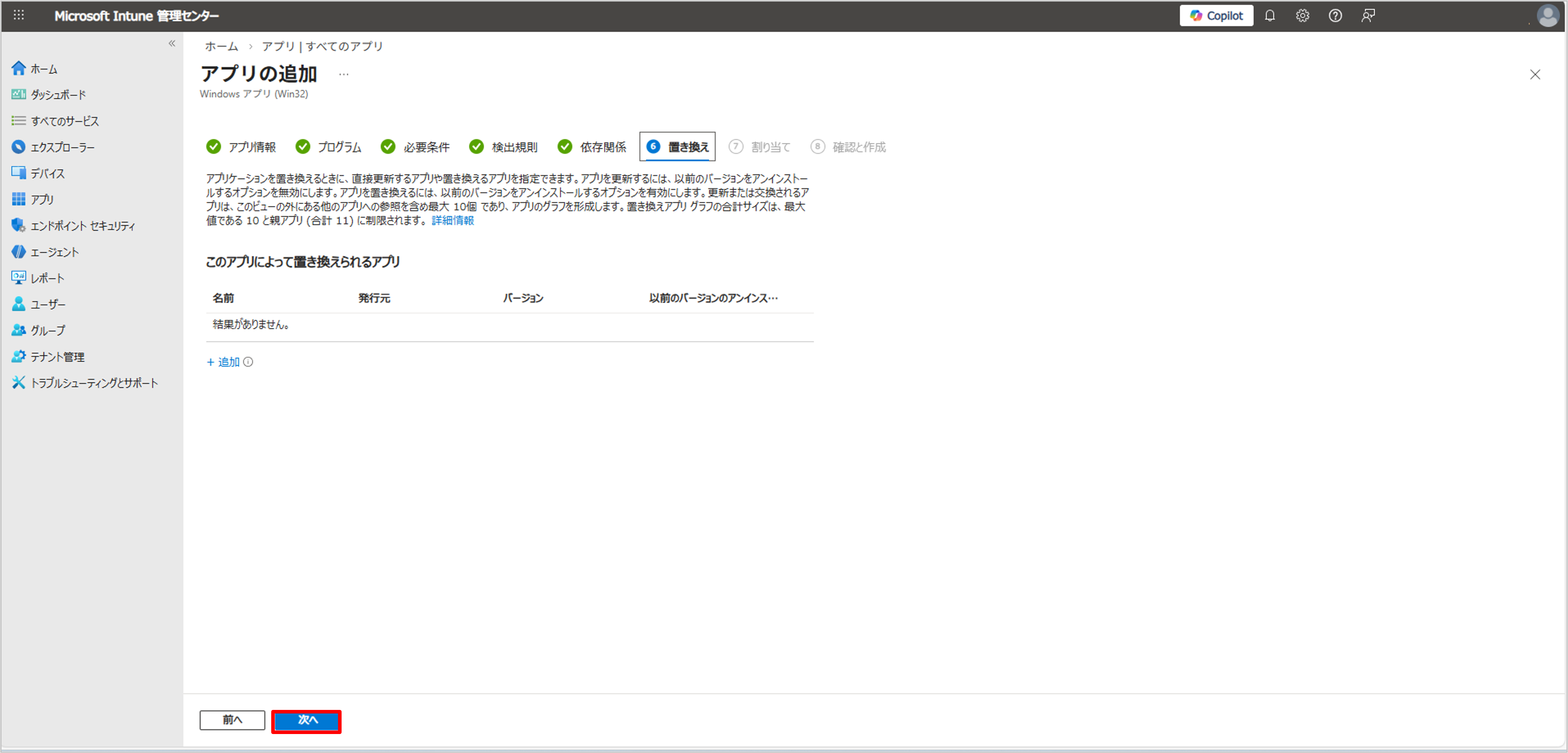Open the account avatar icon
The width and height of the screenshot is (1568, 753).
point(1547,16)
